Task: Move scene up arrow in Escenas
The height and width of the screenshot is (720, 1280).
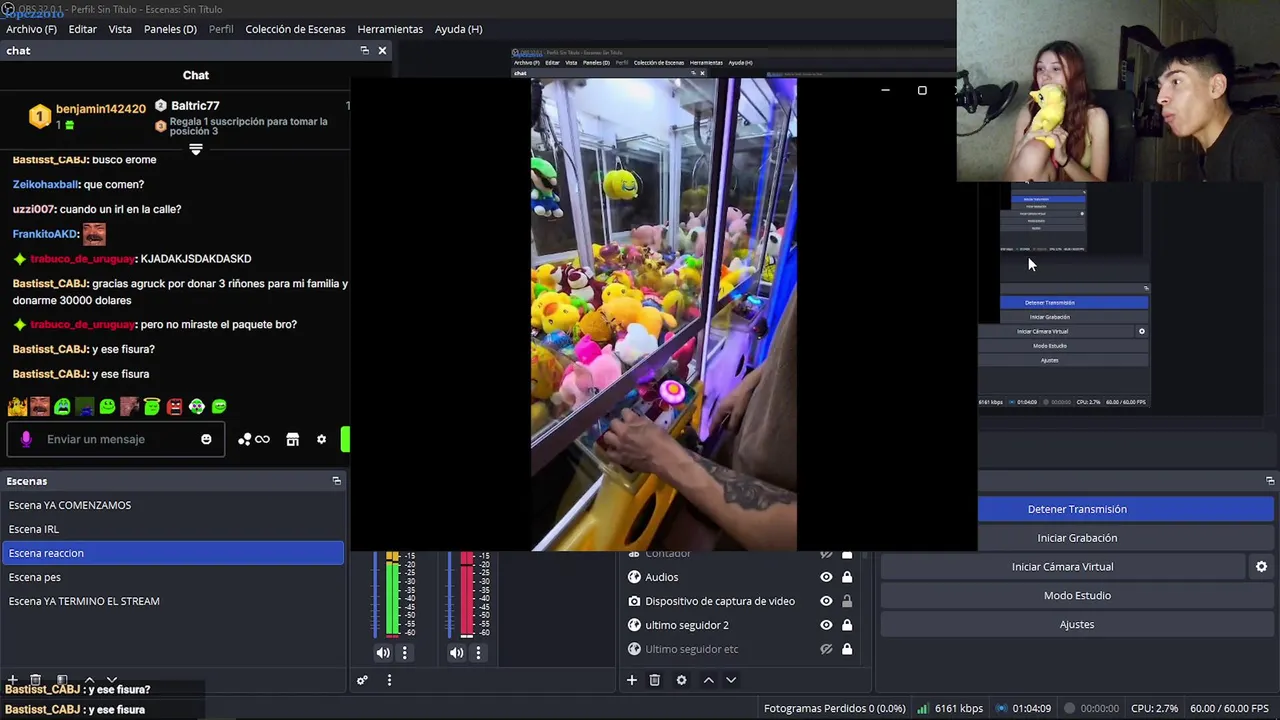Action: coord(89,679)
